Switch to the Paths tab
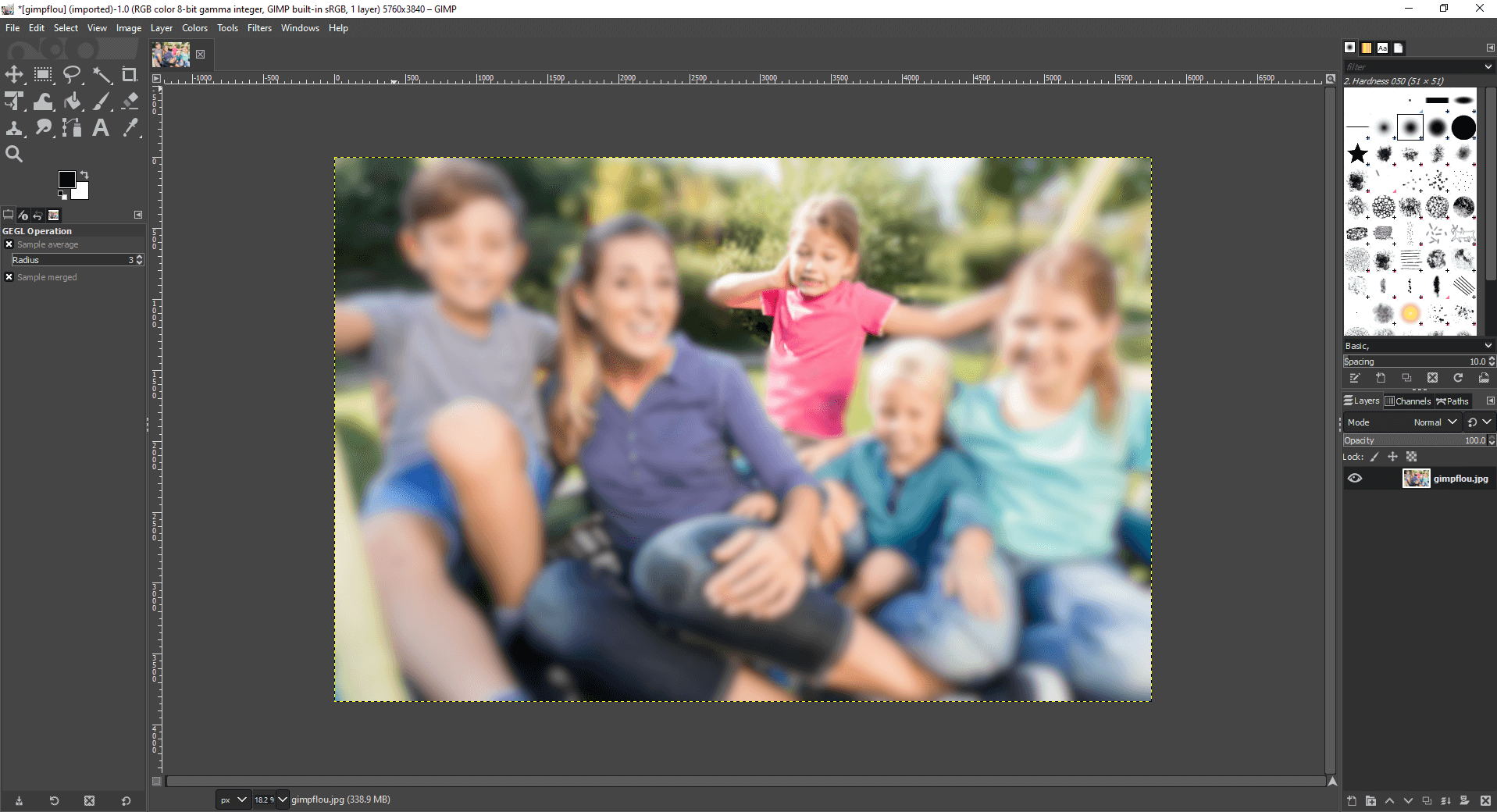 (1452, 401)
